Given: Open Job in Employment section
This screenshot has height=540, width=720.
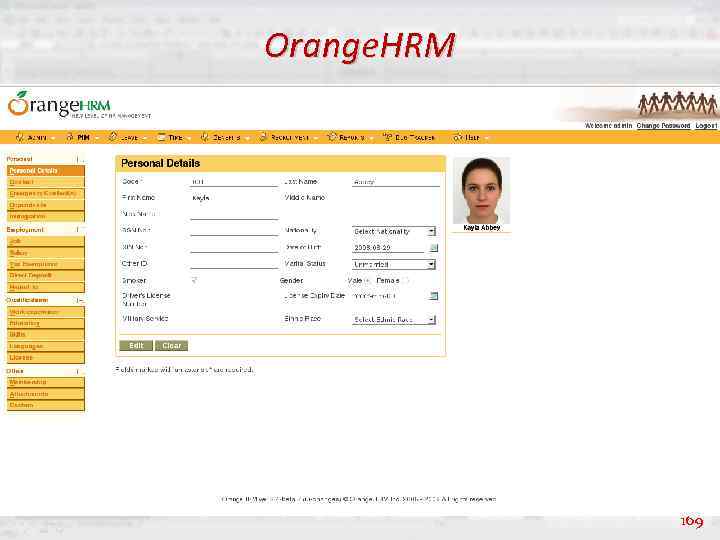Looking at the screenshot, I should tap(46, 242).
